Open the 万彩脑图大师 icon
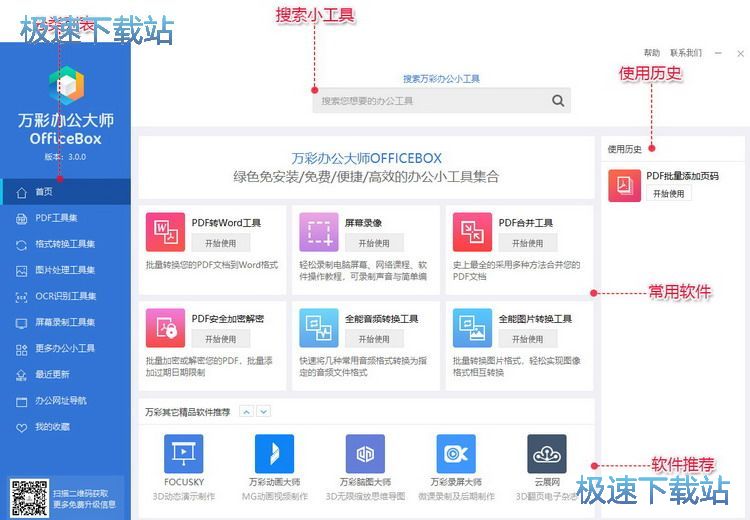The image size is (750, 520). click(x=365, y=454)
